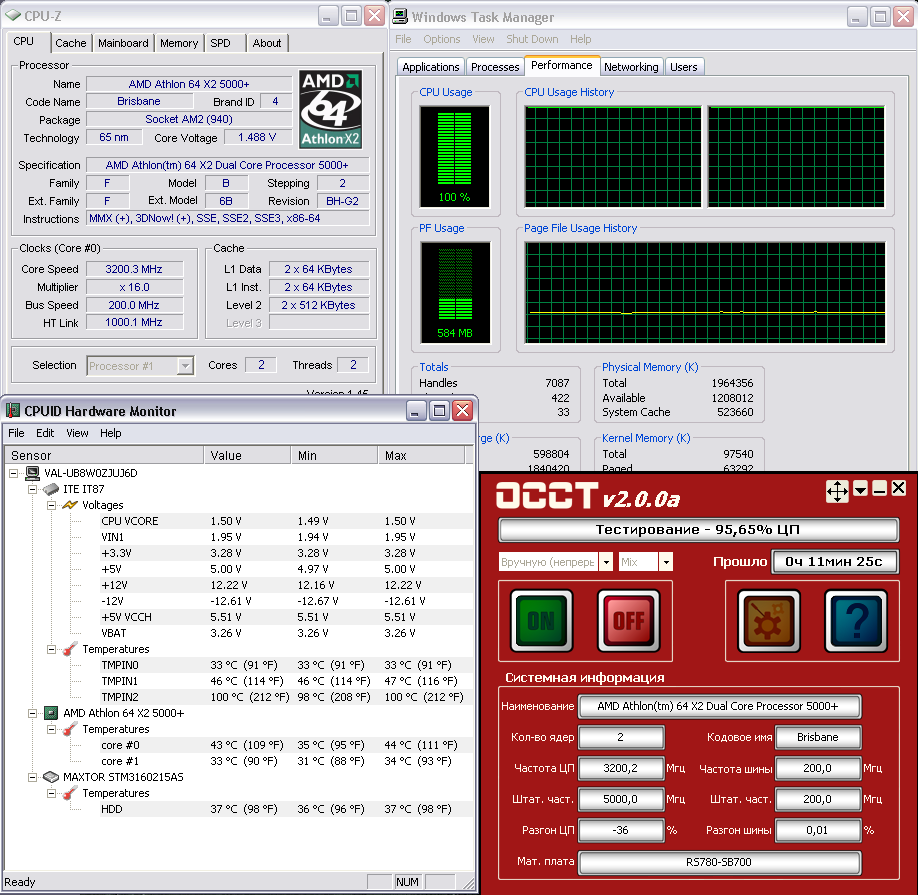Click the computer icon of VAL-UB8W0ZJUJ6D node
The width and height of the screenshot is (918, 895).
(x=32, y=473)
